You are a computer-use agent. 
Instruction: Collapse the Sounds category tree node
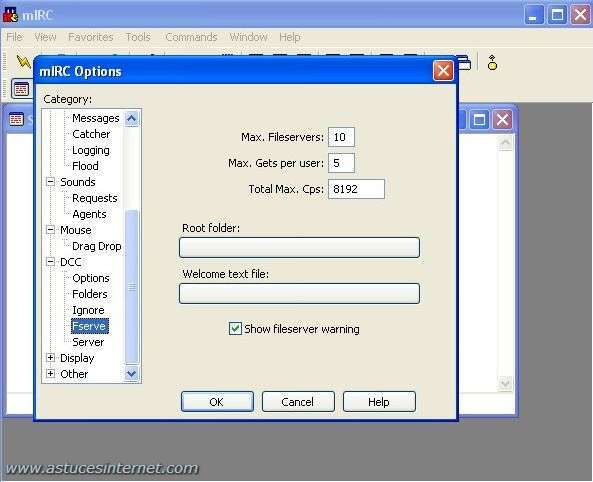[50, 182]
